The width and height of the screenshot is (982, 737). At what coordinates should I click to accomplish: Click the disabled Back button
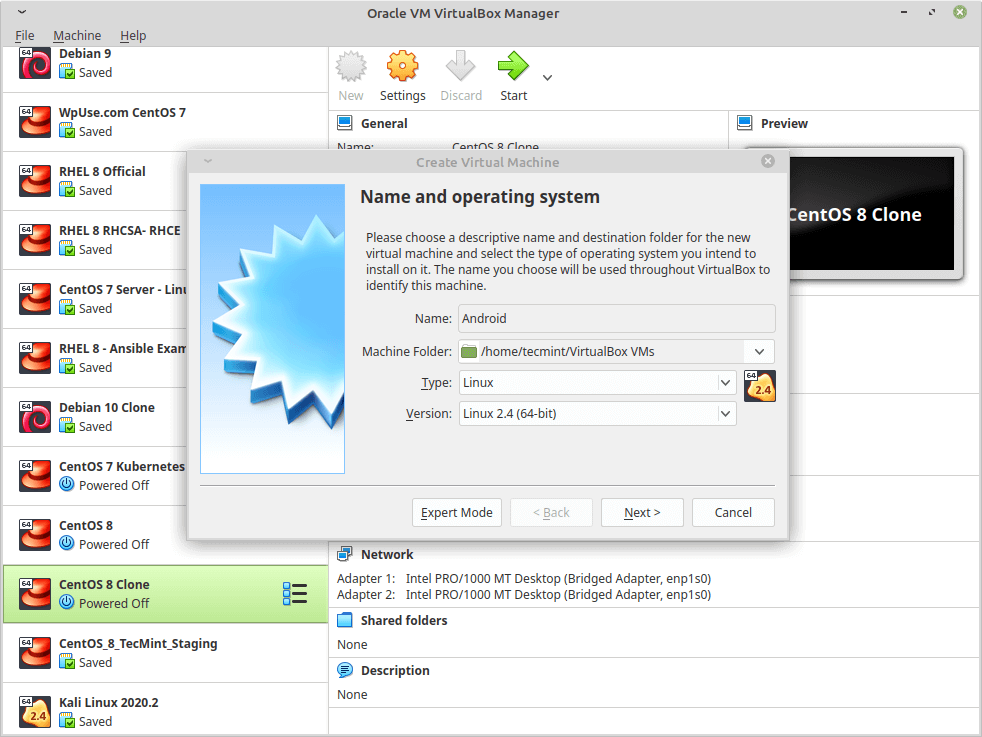[x=551, y=512]
